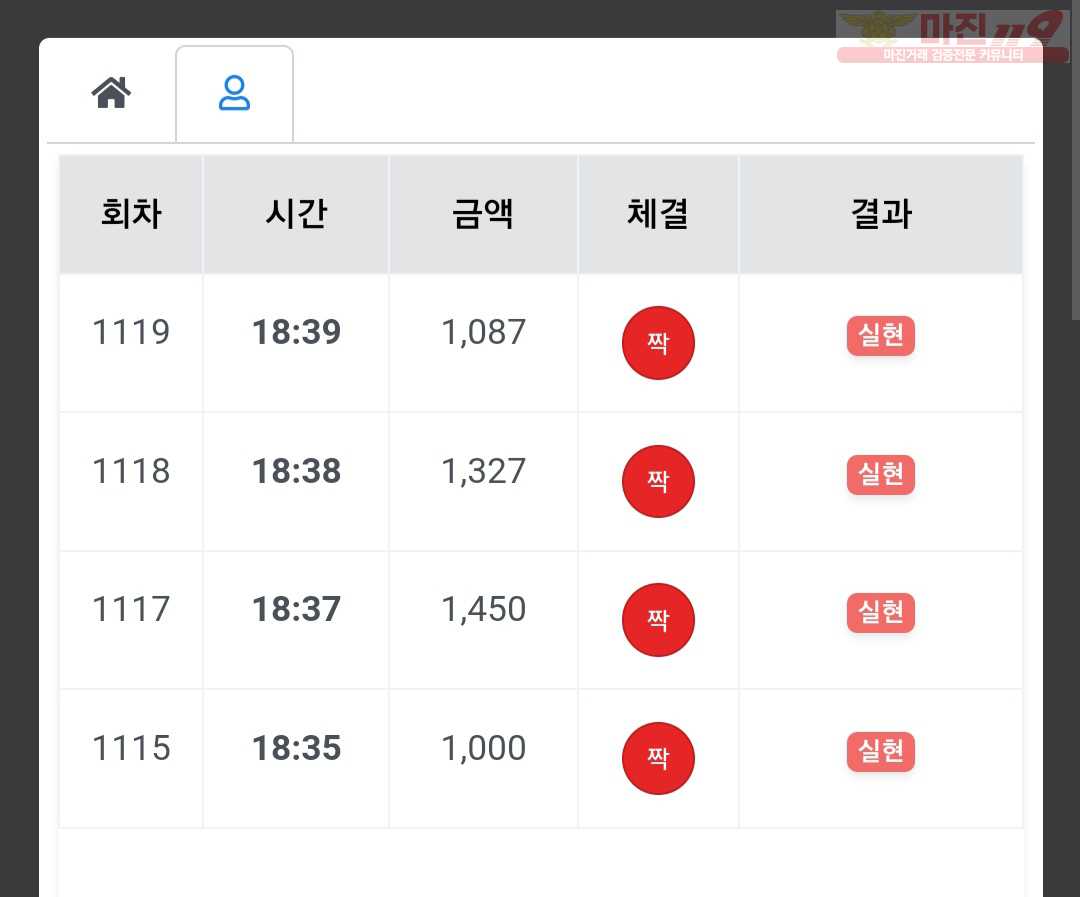Click the red 짝 circle for round 1115
The width and height of the screenshot is (1080, 897).
click(658, 758)
